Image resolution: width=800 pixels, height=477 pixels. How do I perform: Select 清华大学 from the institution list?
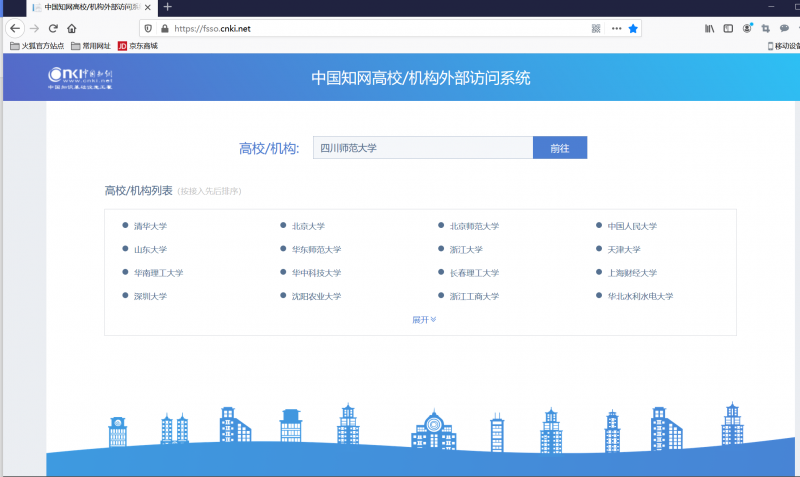(150, 226)
